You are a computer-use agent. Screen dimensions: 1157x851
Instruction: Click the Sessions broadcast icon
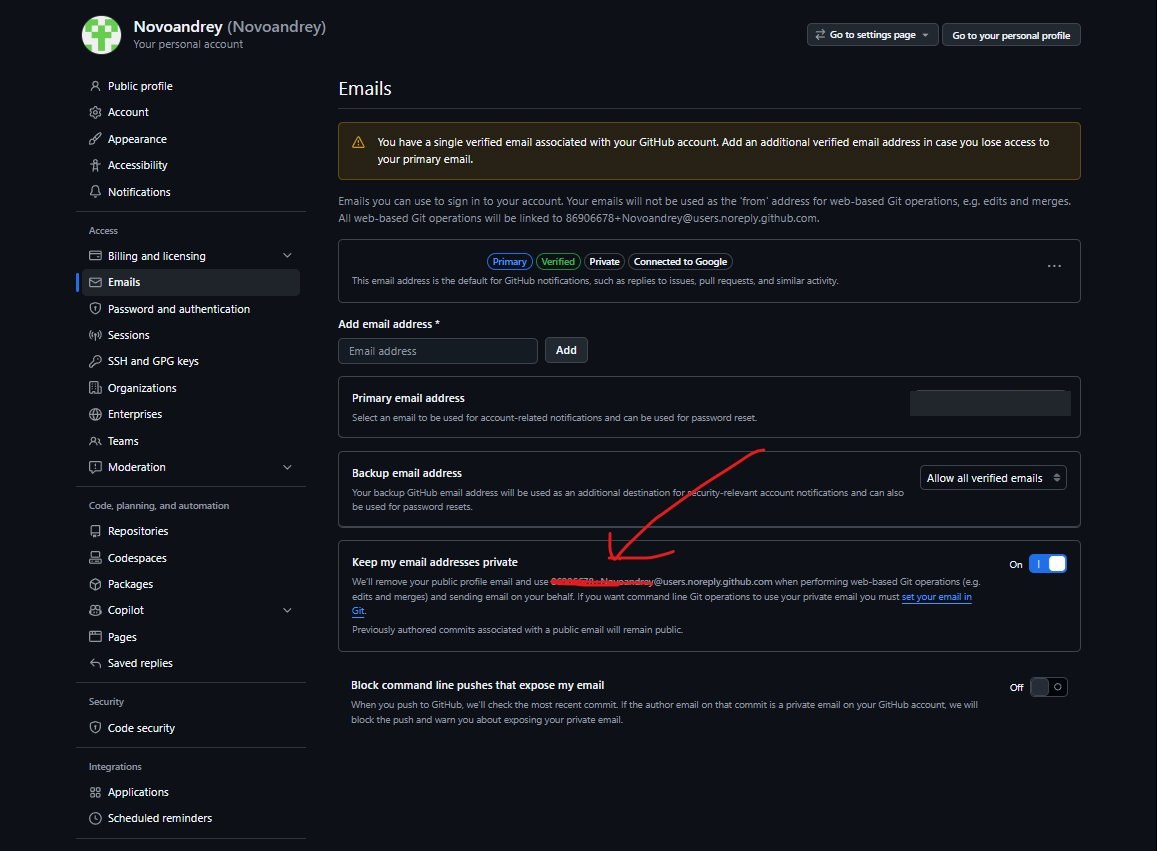point(95,335)
